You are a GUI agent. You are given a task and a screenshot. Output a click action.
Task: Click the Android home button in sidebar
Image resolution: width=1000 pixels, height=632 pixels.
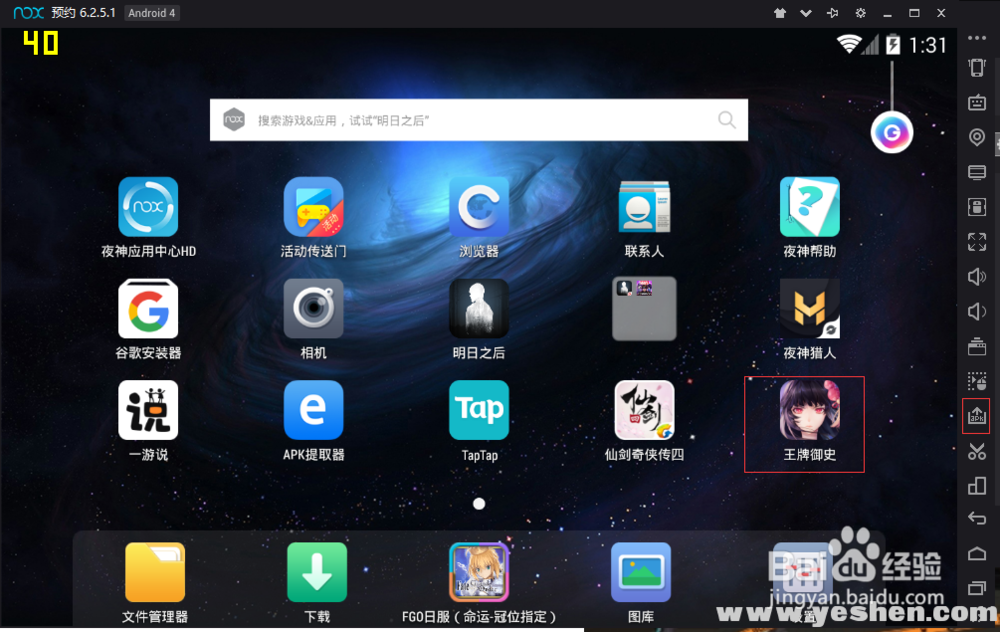[x=976, y=554]
